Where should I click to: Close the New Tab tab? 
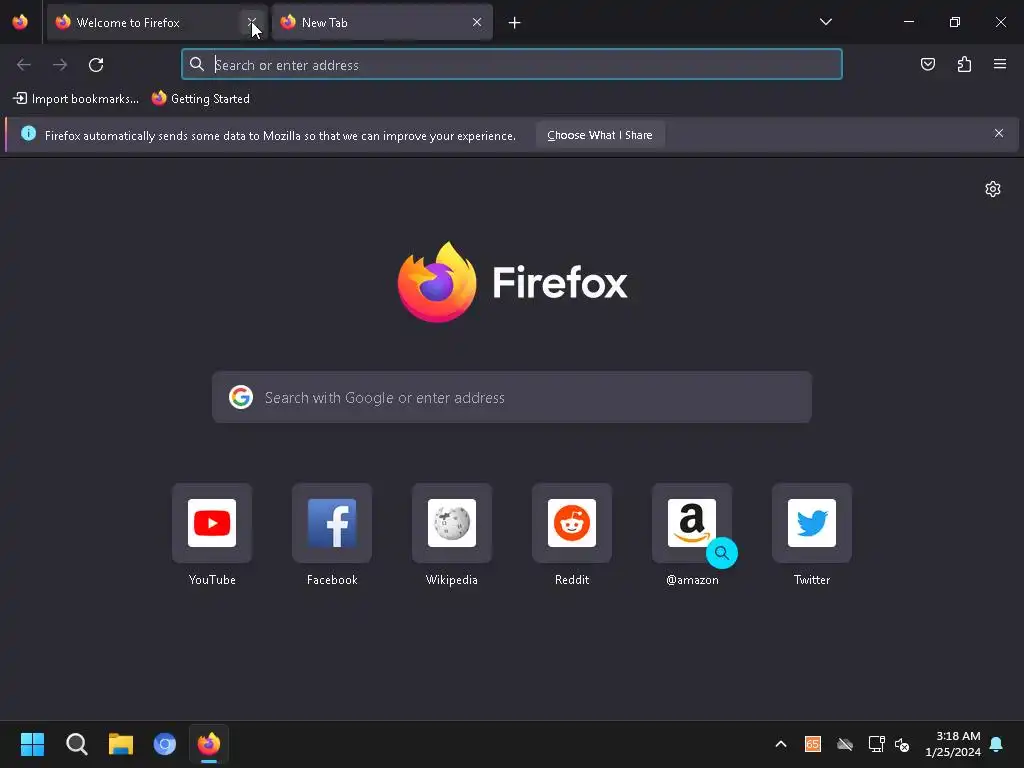click(477, 22)
